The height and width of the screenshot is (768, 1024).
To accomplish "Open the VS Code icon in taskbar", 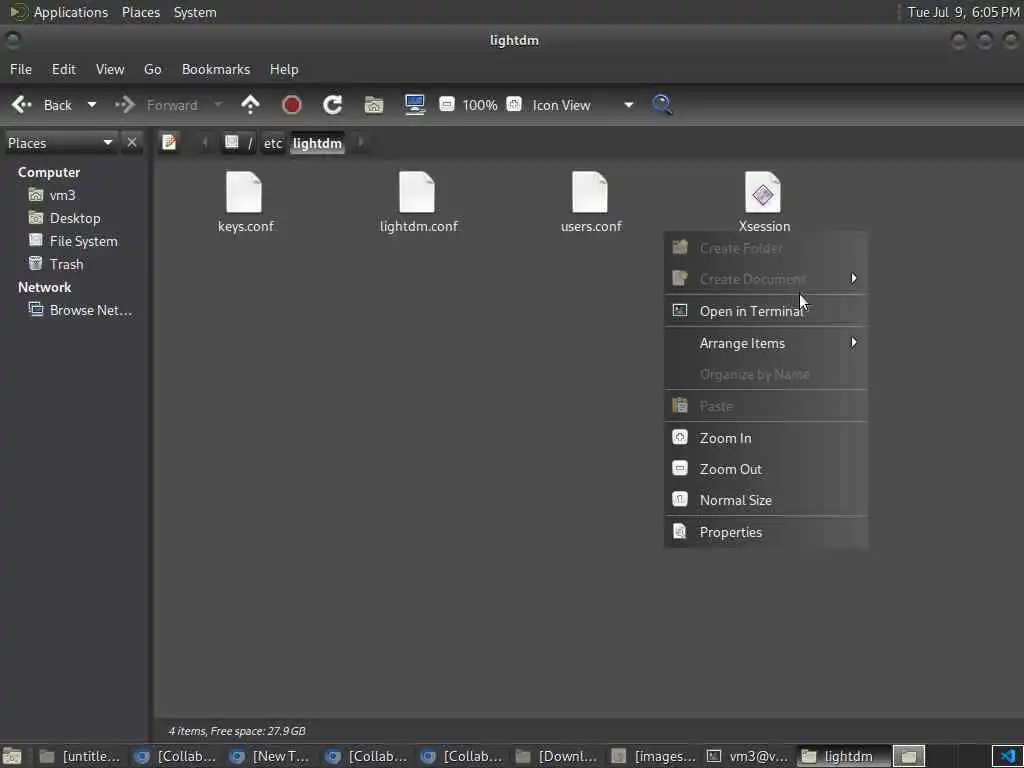I will 1008,756.
